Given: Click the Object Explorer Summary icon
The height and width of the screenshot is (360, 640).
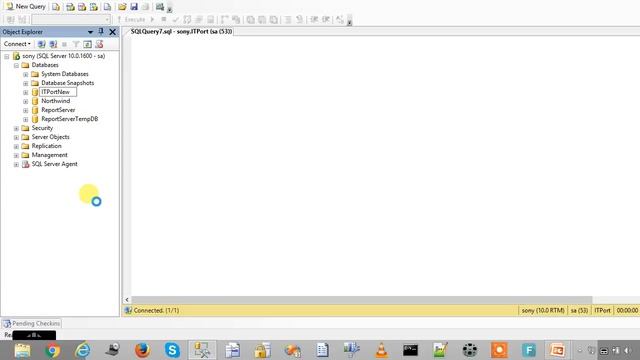Looking at the screenshot, I should pos(99,44).
